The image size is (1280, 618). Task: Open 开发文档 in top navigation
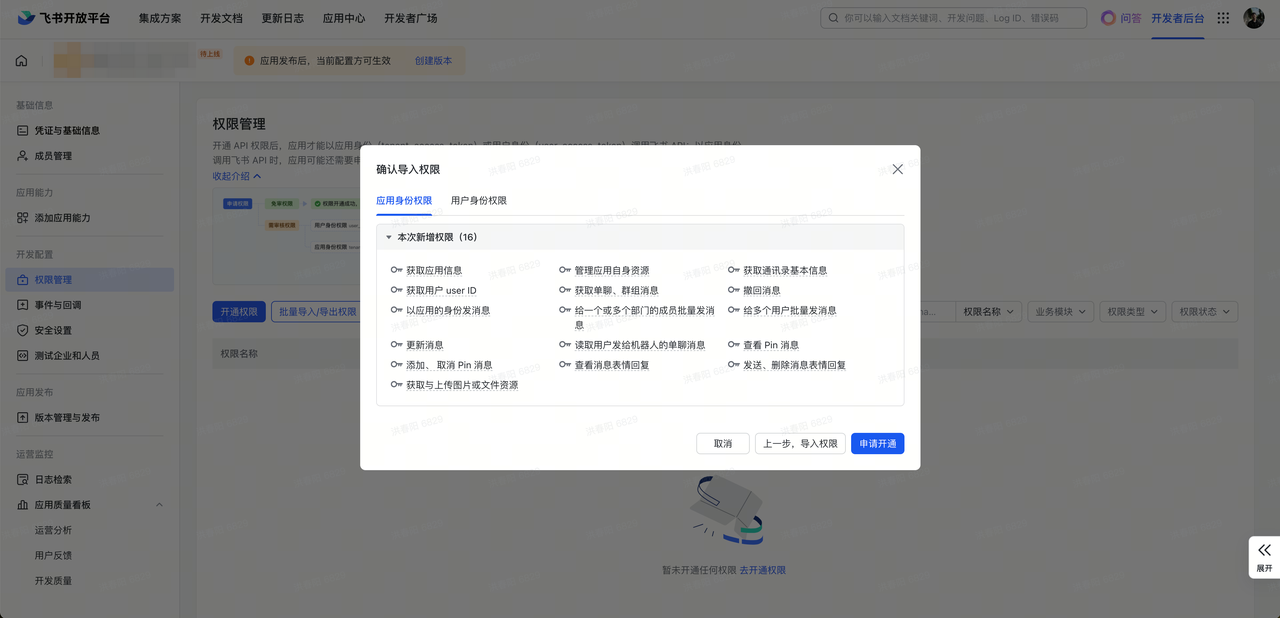pos(221,18)
